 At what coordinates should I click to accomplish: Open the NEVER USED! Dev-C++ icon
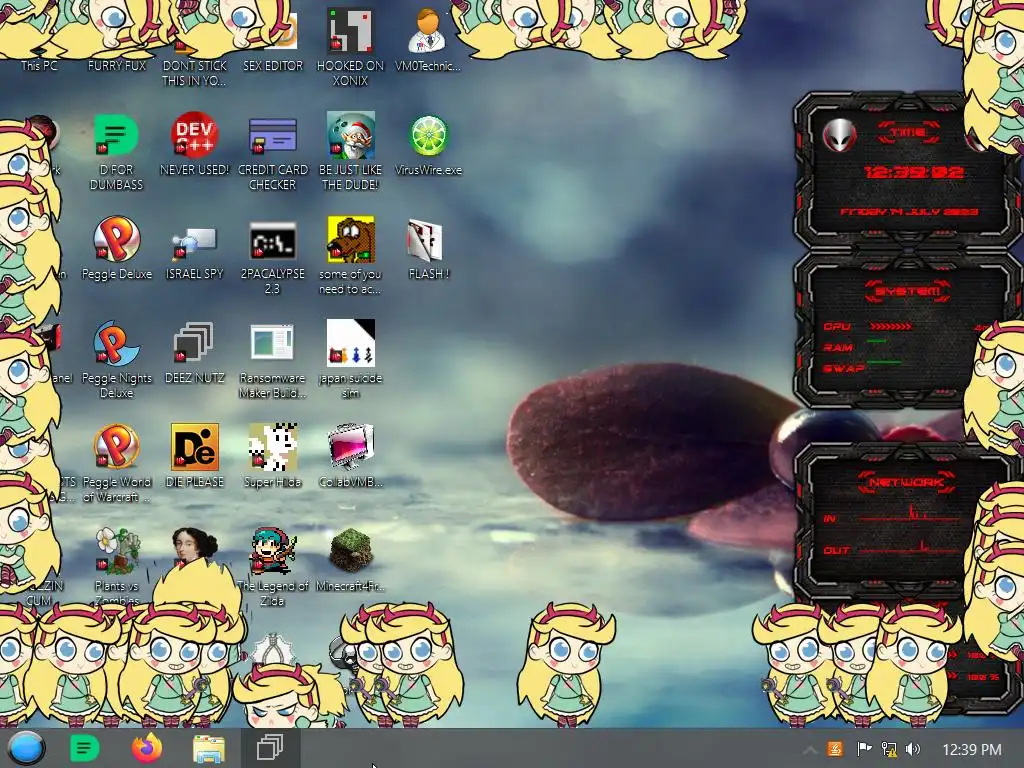tap(194, 135)
